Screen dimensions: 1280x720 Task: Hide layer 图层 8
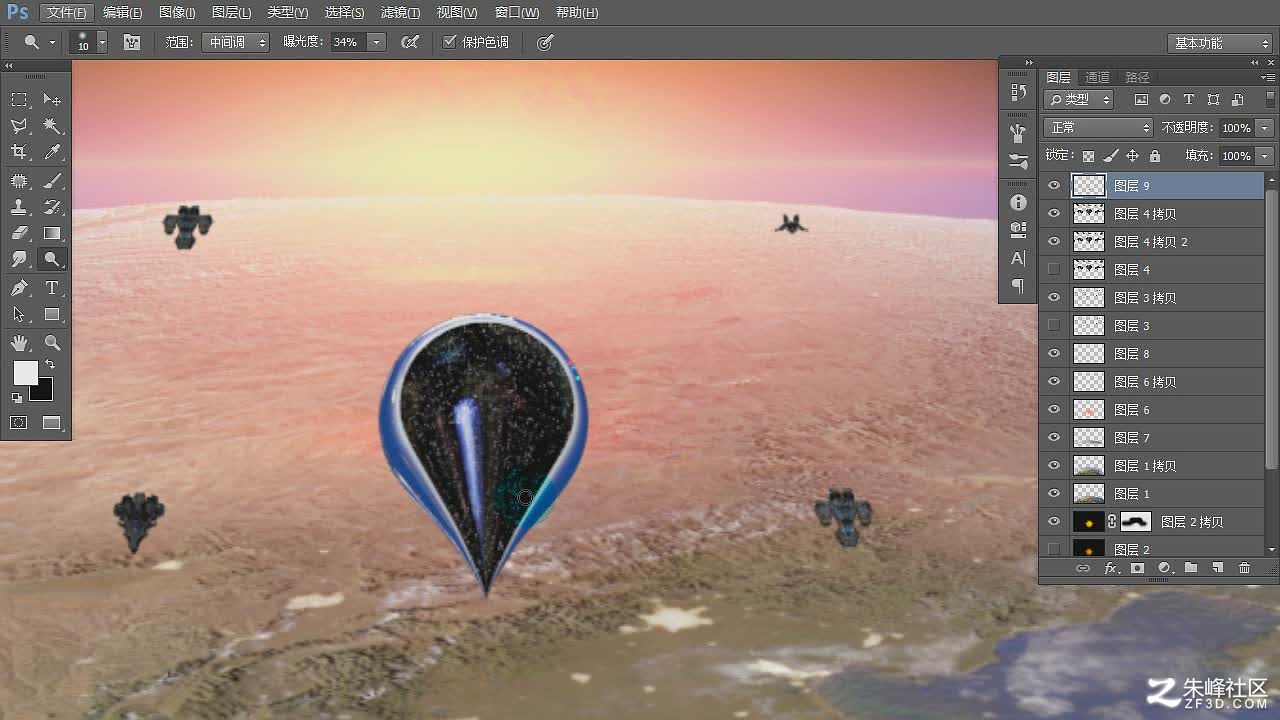click(x=1053, y=353)
